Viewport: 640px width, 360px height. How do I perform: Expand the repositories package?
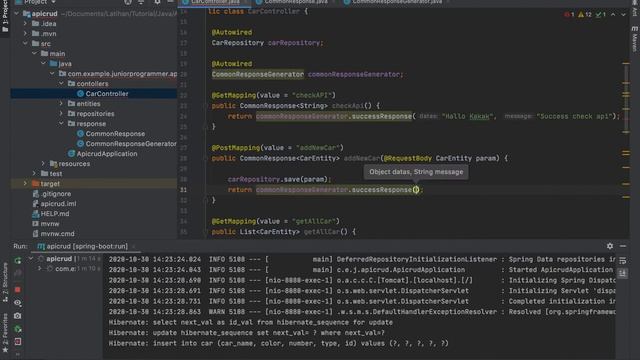click(61, 113)
